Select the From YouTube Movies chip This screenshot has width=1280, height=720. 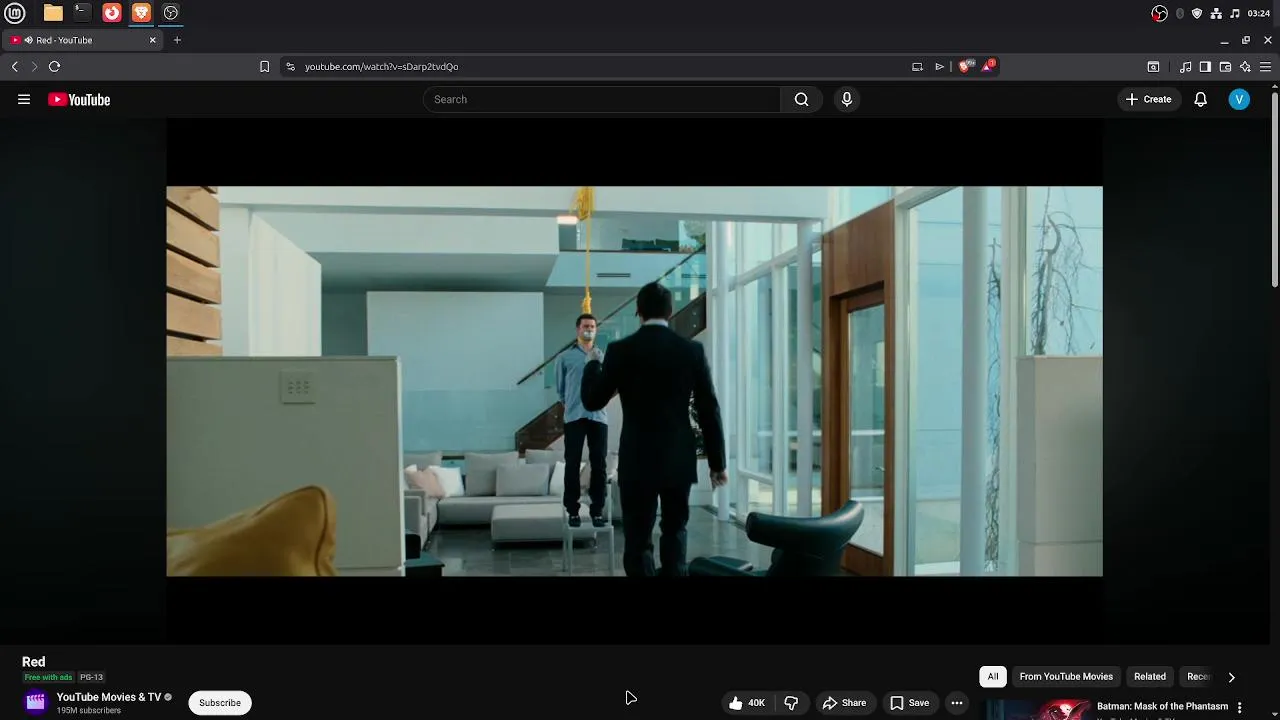[1066, 676]
